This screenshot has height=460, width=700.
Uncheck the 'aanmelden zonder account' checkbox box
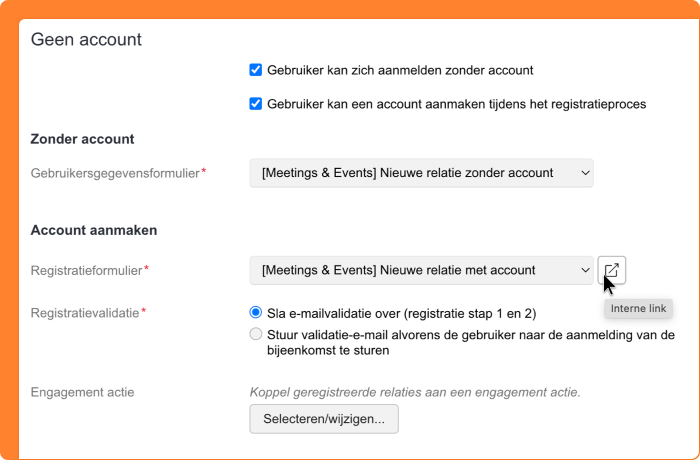point(256,71)
